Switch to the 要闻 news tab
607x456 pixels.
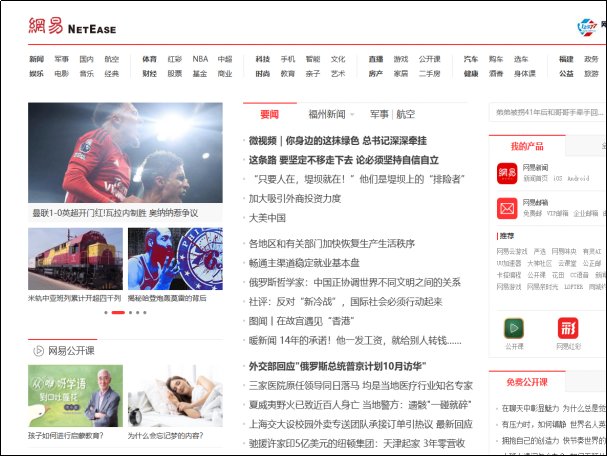point(269,114)
